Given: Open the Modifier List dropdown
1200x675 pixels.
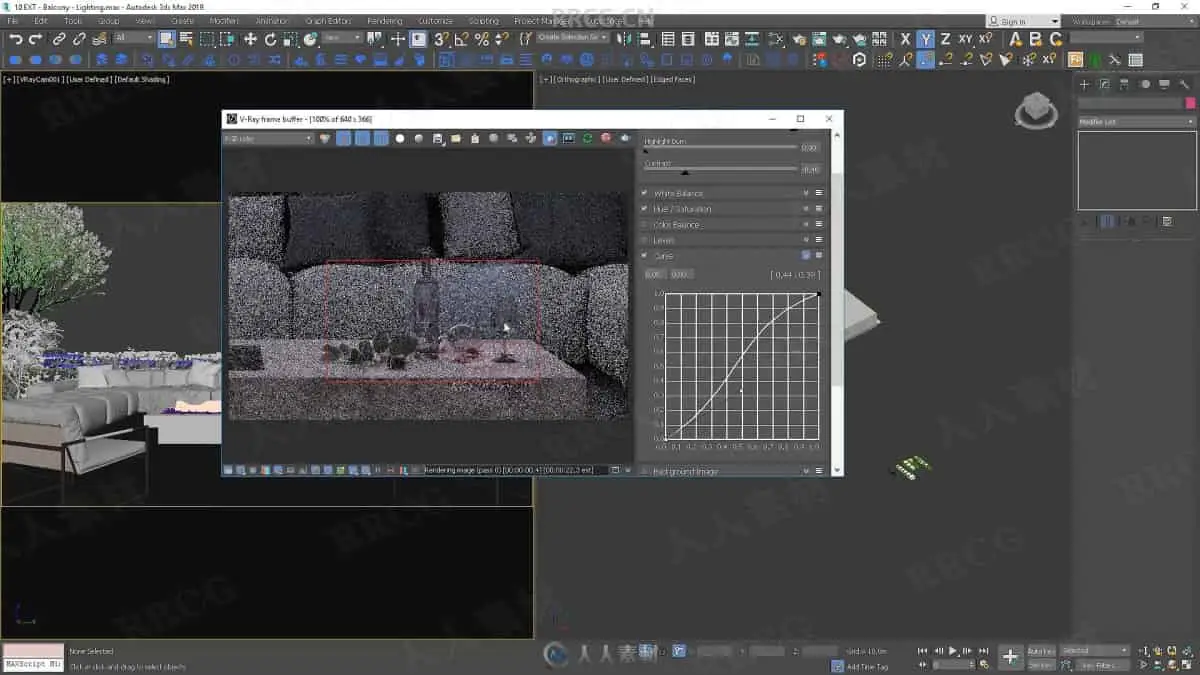Looking at the screenshot, I should (1136, 122).
